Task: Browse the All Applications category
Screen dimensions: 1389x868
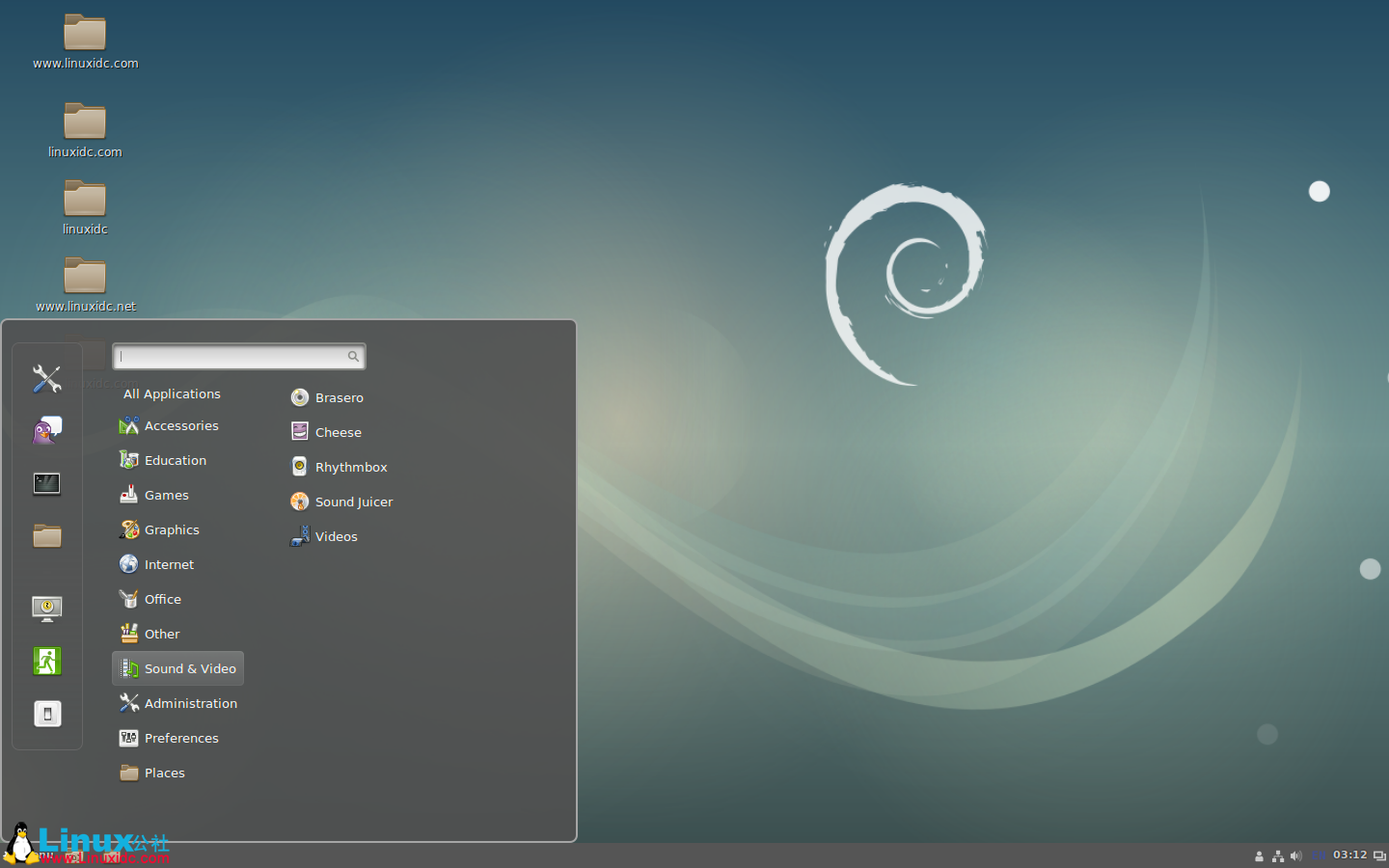Action: tap(172, 393)
